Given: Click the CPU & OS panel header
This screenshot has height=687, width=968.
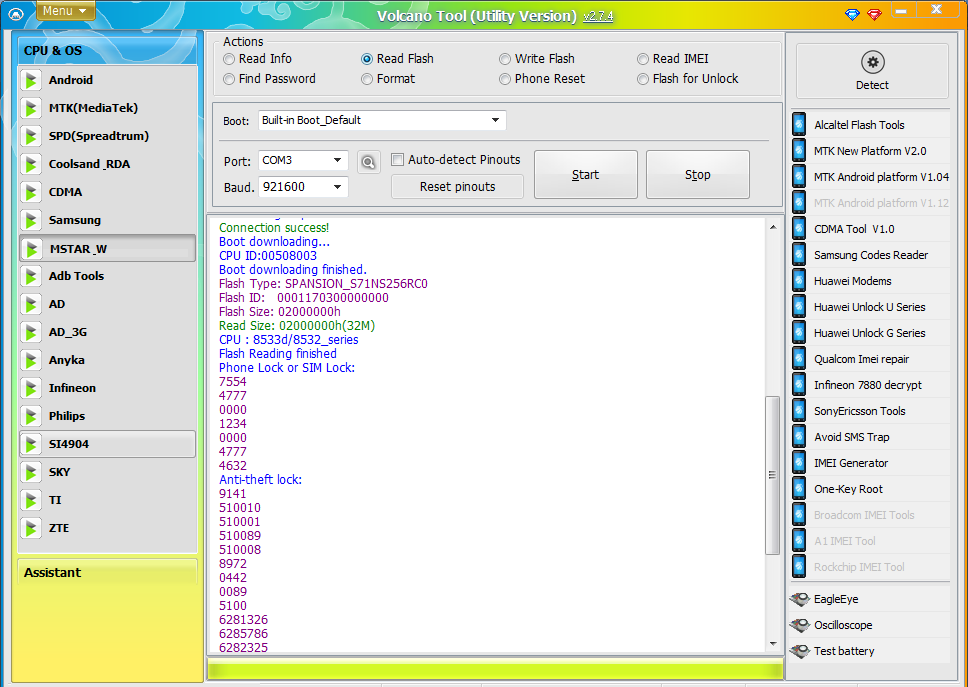Looking at the screenshot, I should (107, 51).
